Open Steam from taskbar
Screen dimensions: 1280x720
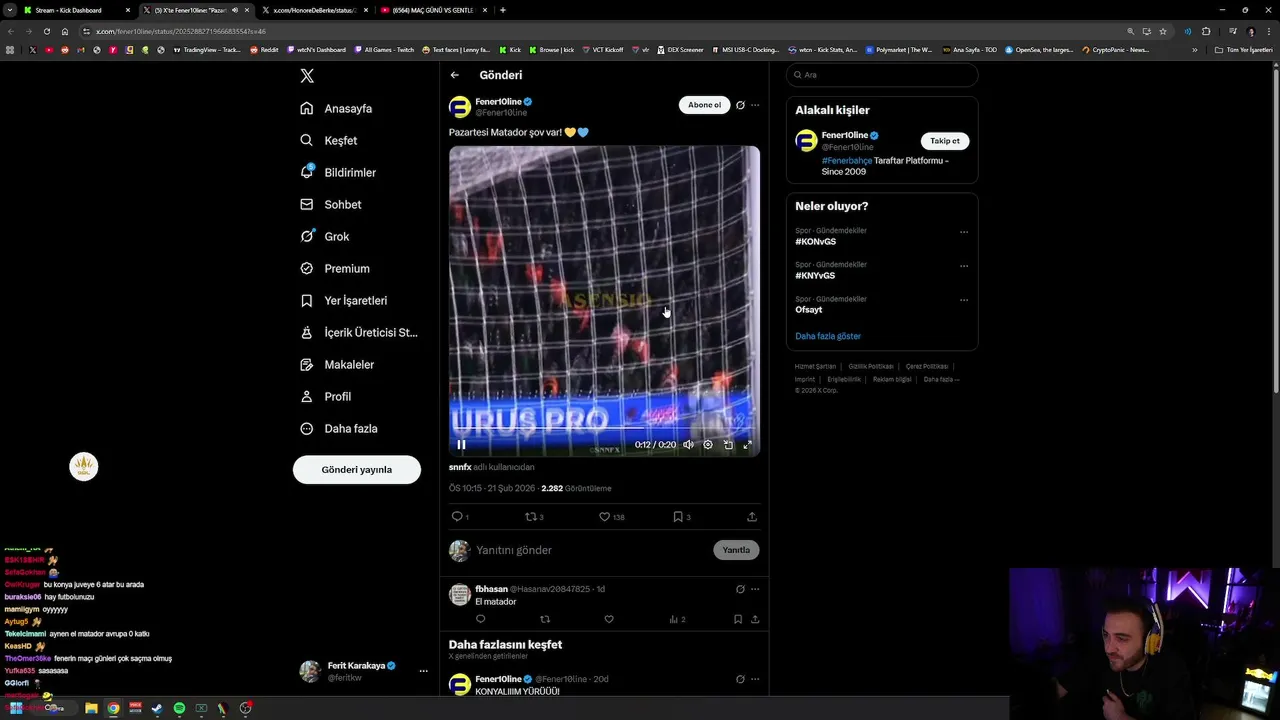pos(157,708)
